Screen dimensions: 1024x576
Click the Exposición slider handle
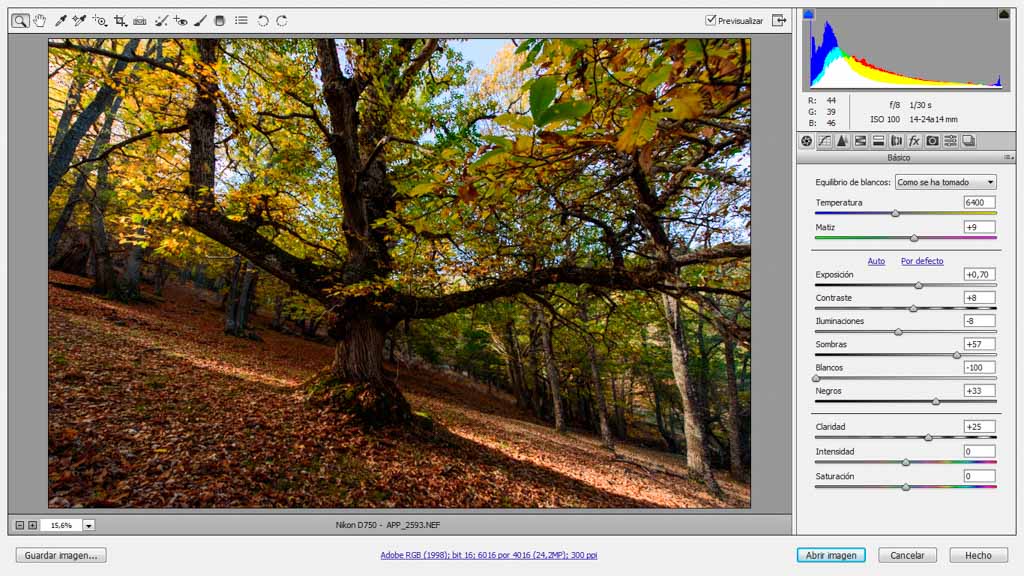tap(918, 285)
